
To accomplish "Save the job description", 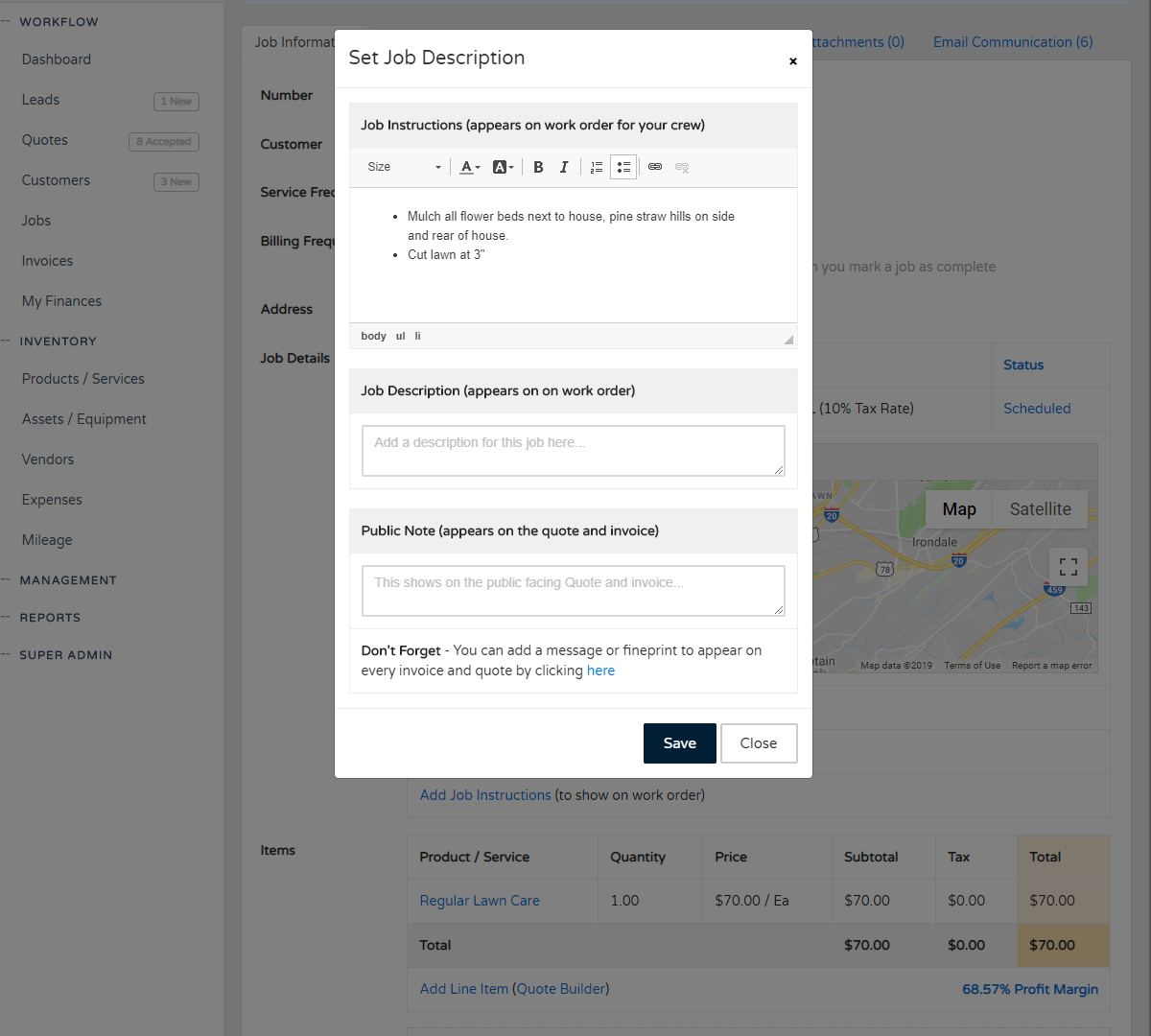I will 679,743.
